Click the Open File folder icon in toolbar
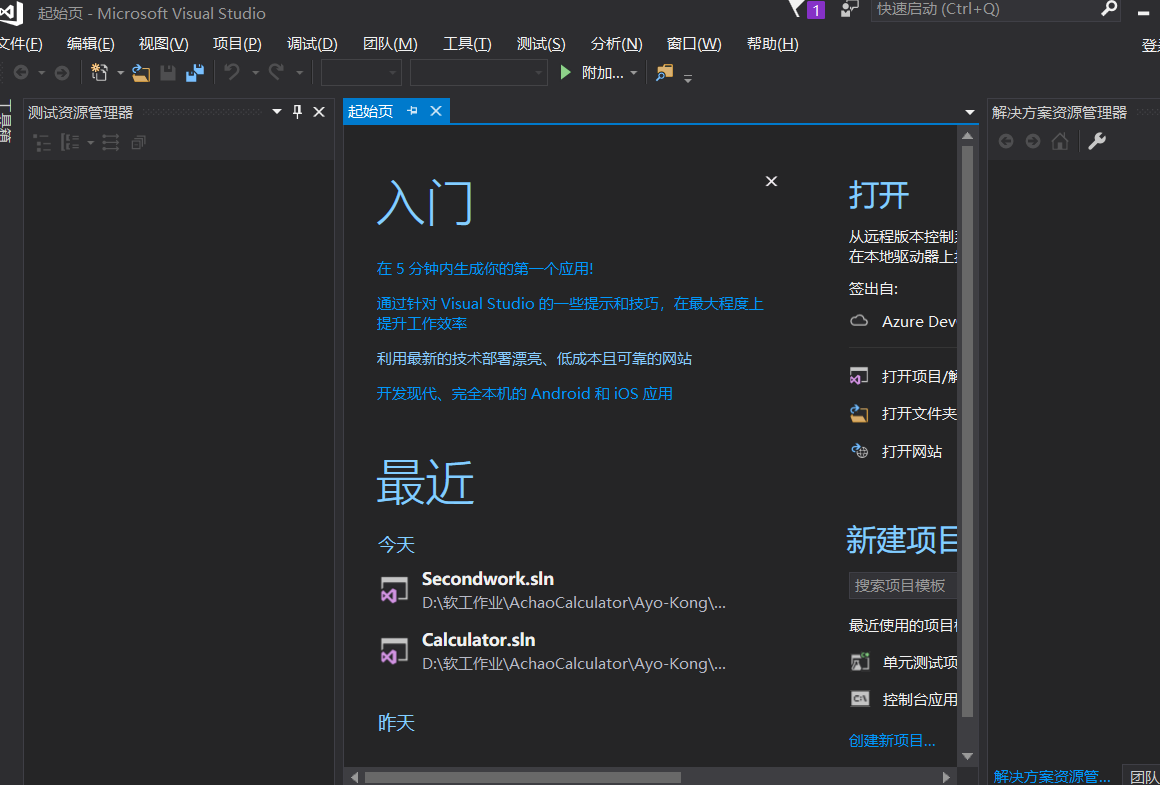This screenshot has width=1160, height=785. (141, 73)
